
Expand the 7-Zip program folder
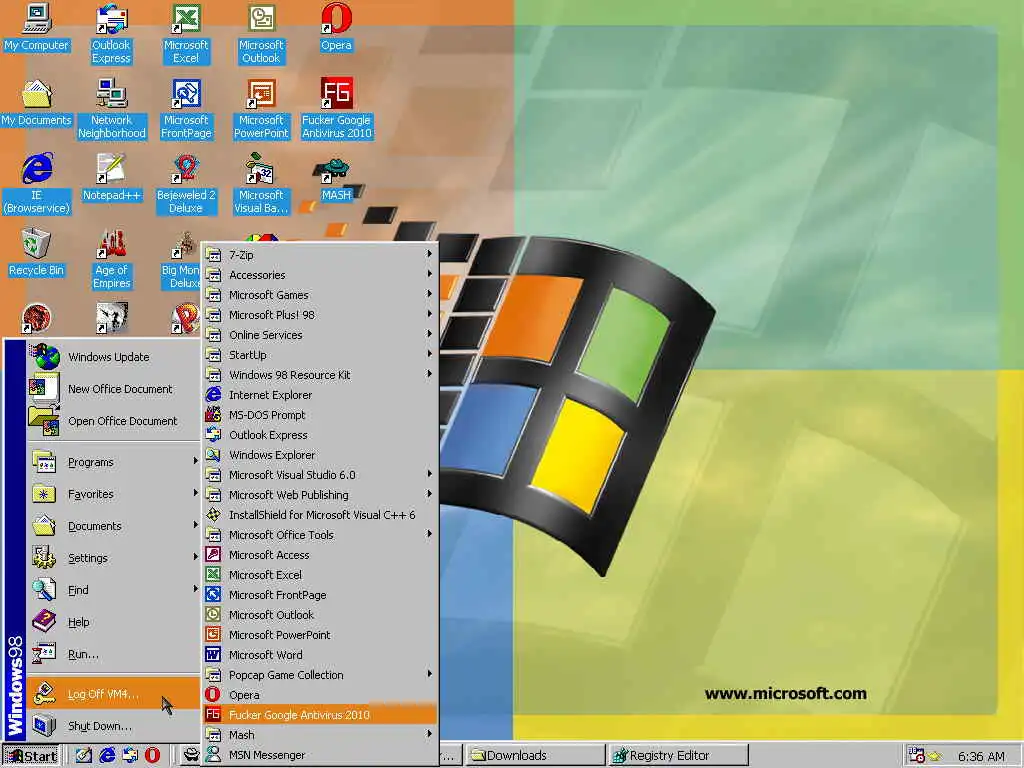(x=319, y=255)
